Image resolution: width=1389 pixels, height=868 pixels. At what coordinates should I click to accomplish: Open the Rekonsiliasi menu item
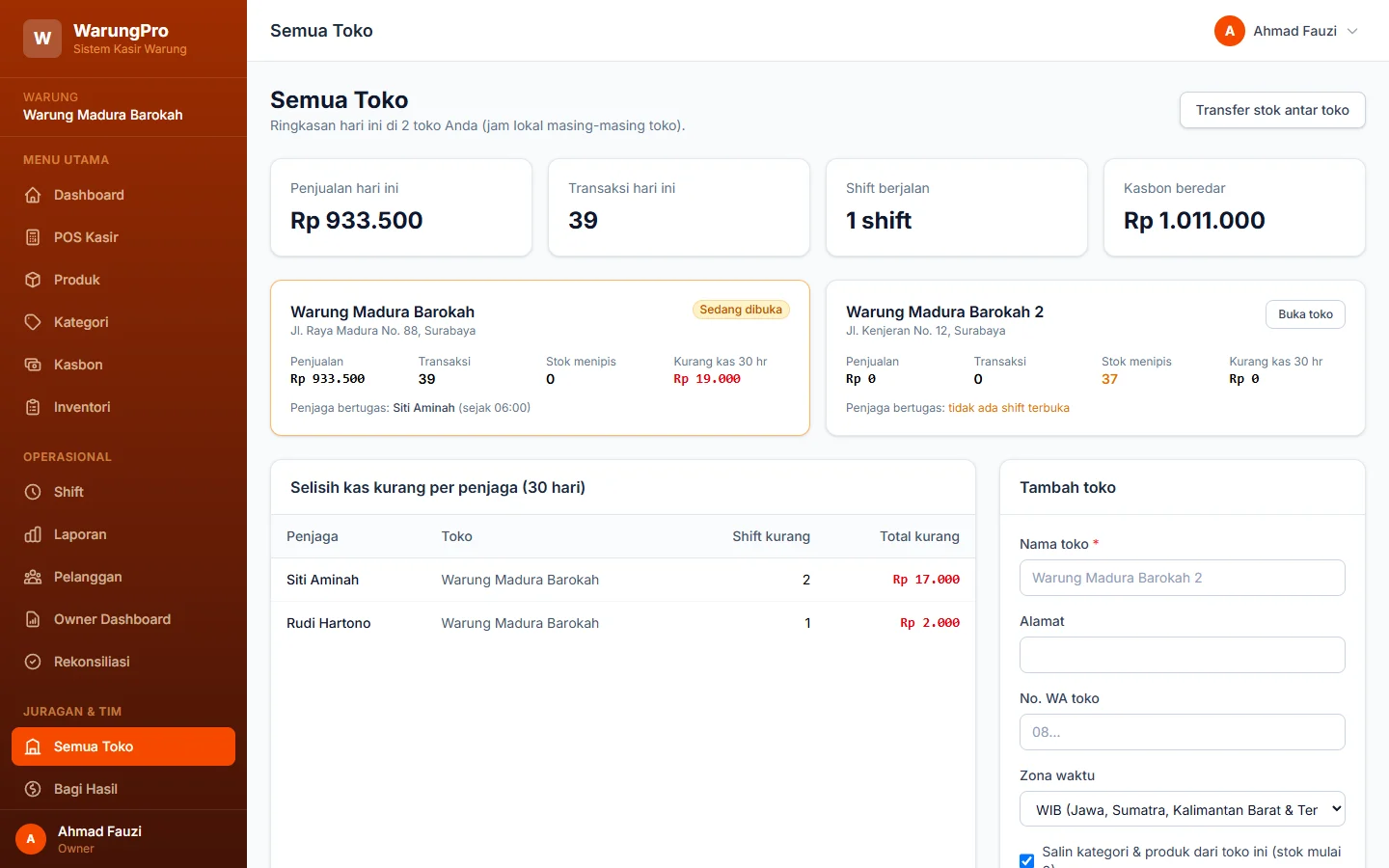(x=123, y=662)
